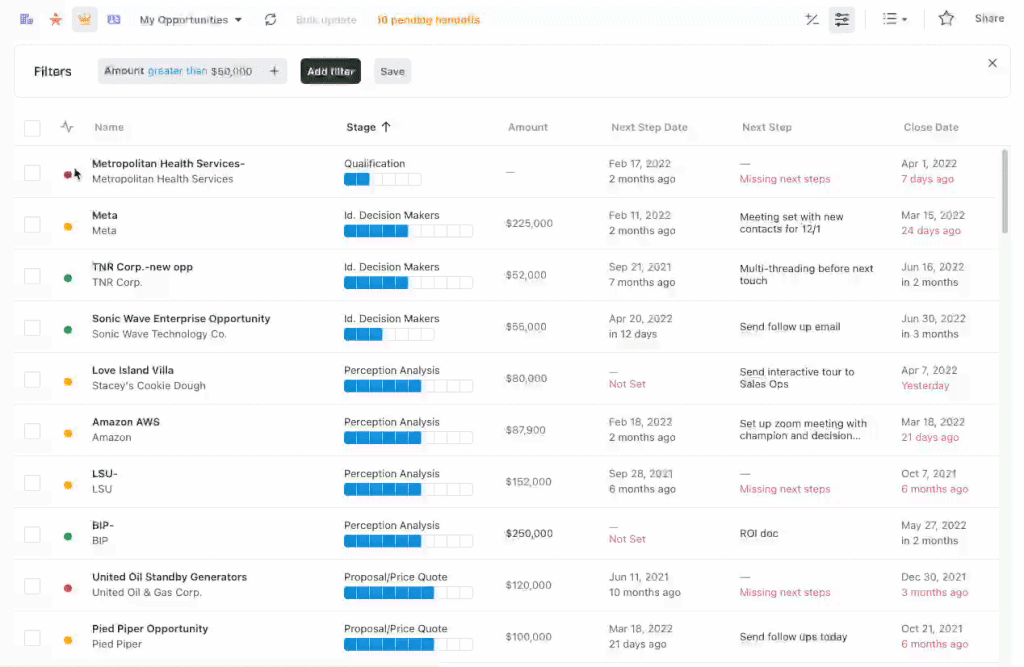The width and height of the screenshot is (1024, 667).
Task: Check the United Oil Standby Generators row
Action: click(32, 585)
